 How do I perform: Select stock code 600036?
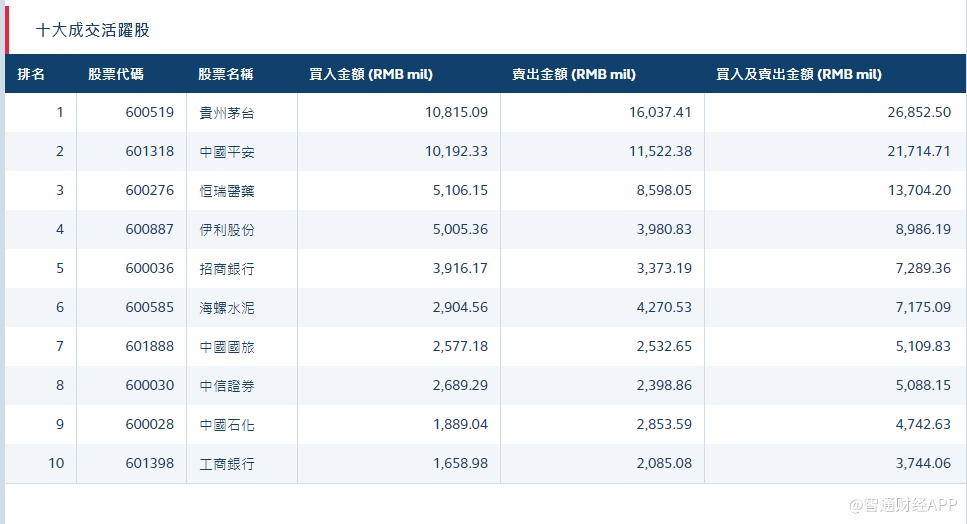click(150, 268)
